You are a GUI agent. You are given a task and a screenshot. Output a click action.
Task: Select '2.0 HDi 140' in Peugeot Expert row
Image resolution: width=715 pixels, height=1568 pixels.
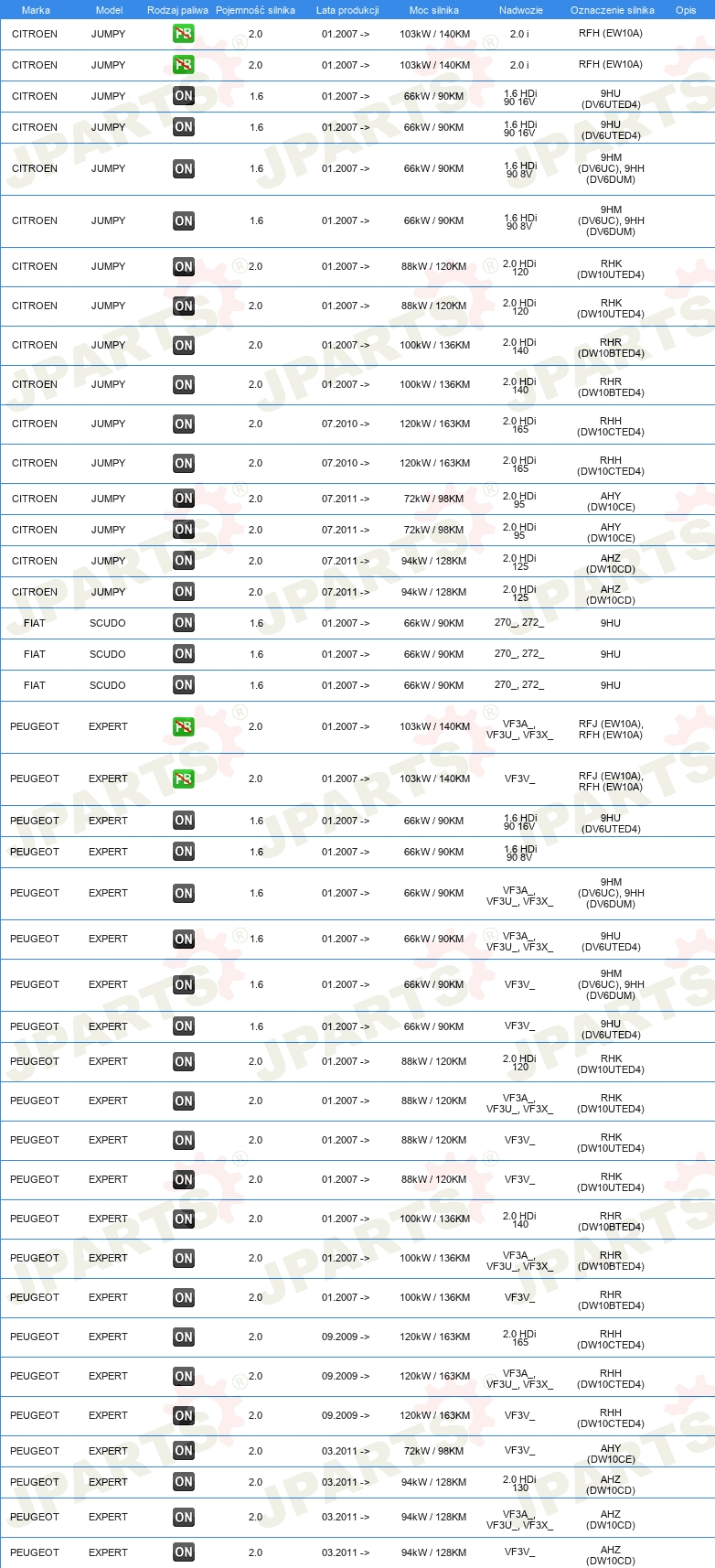[519, 1219]
